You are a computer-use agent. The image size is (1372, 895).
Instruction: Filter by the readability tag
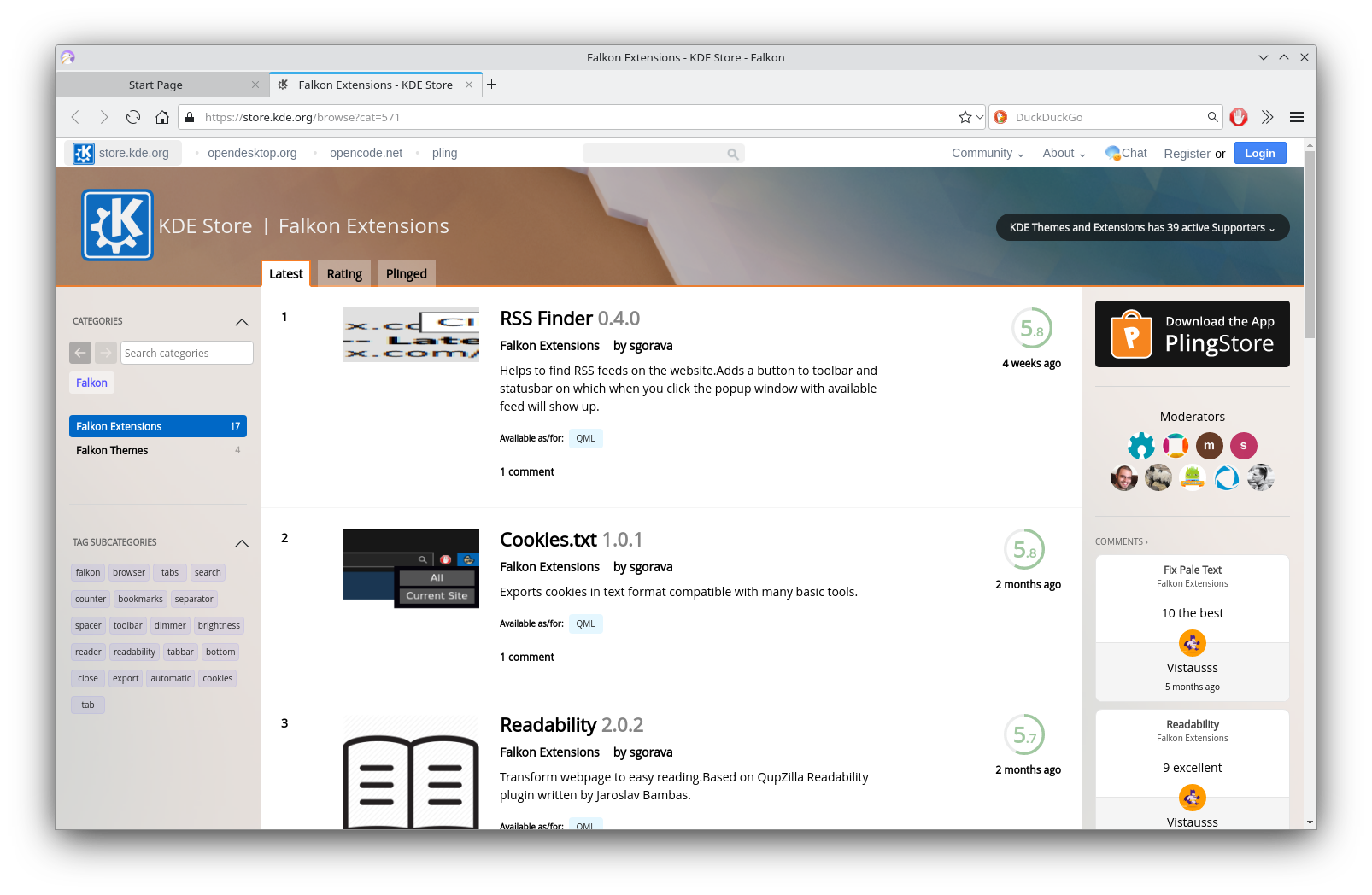[134, 652]
